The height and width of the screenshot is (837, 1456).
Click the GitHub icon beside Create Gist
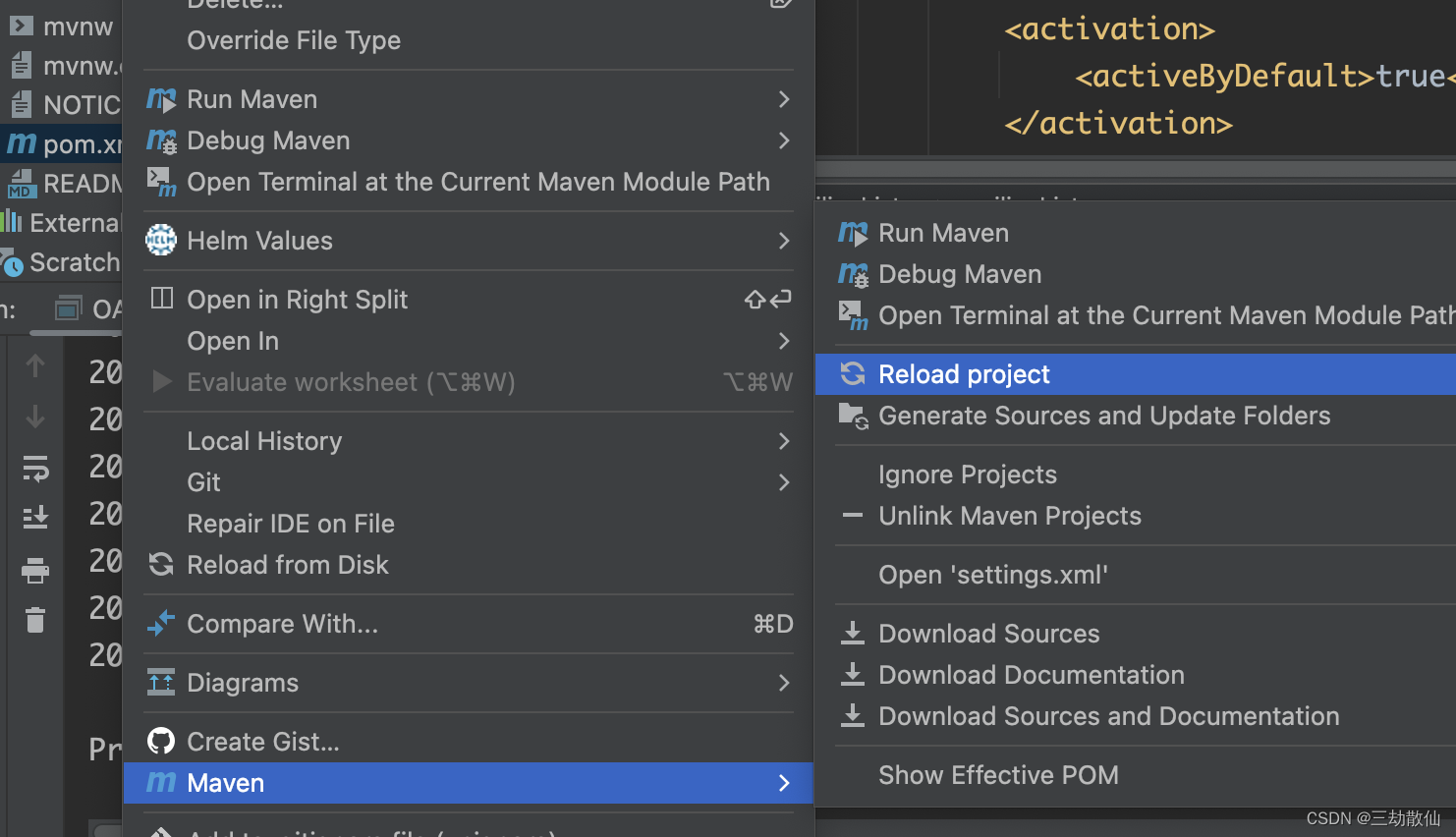click(x=161, y=742)
